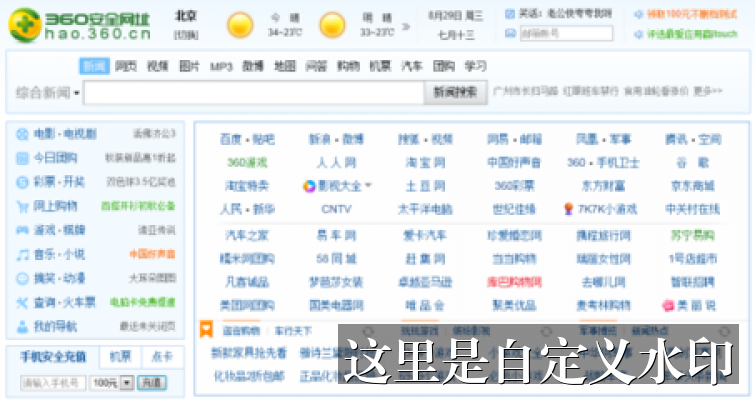The height and width of the screenshot is (400, 755).
Task: Click the 查询·火车票 sidebar icon
Action: point(22,303)
